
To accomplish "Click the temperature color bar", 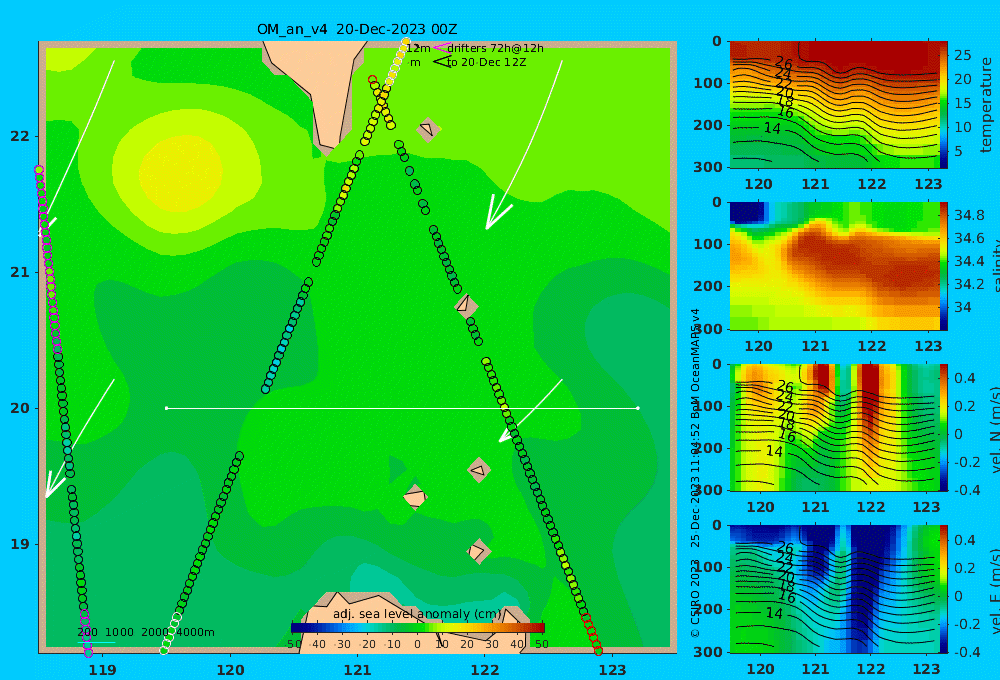I will (943, 105).
